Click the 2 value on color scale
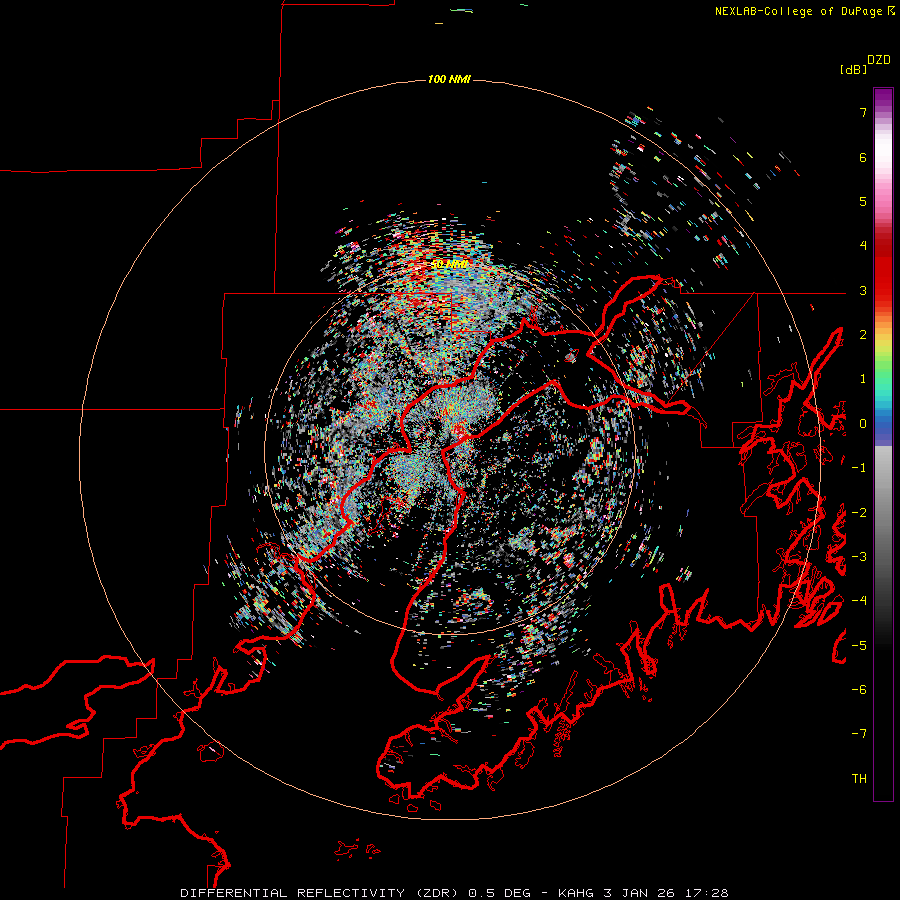The width and height of the screenshot is (900, 900). pyautogui.click(x=863, y=335)
